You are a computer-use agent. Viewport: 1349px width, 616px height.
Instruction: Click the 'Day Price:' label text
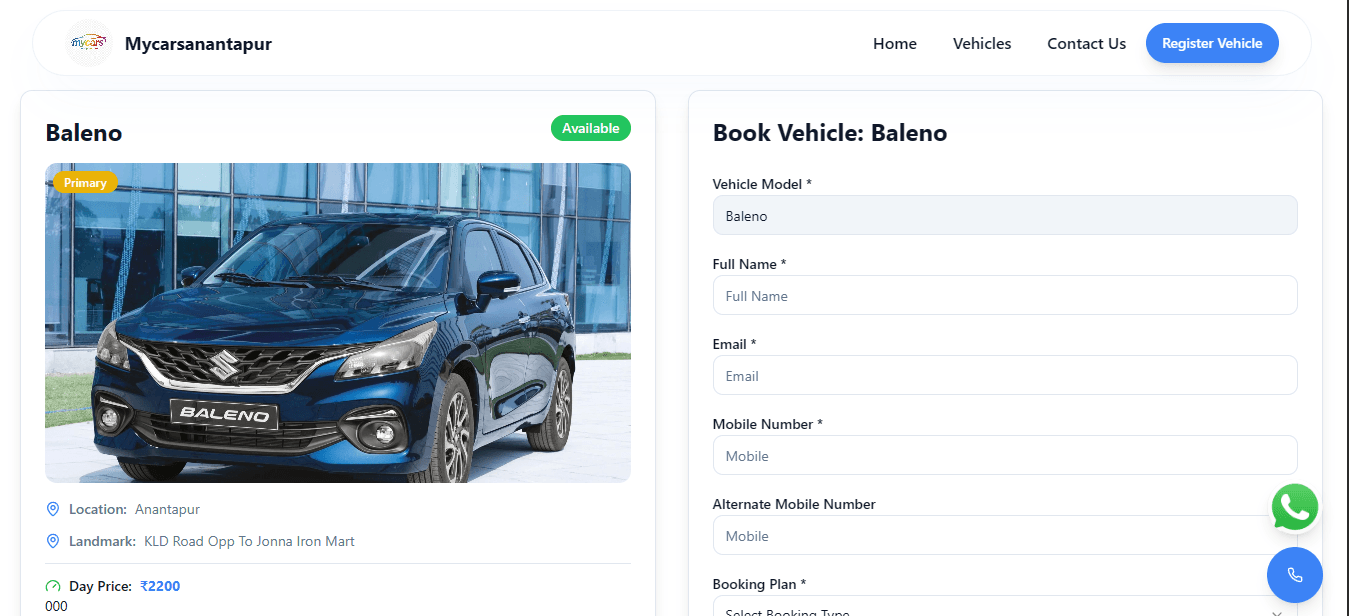(x=100, y=586)
